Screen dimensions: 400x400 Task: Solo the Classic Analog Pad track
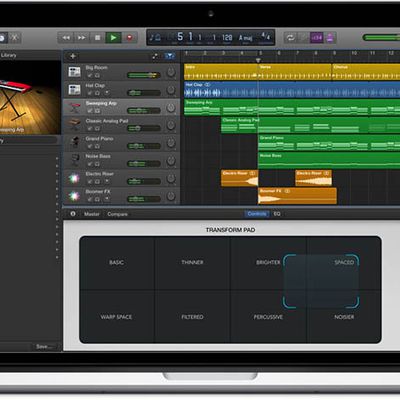coord(97,128)
